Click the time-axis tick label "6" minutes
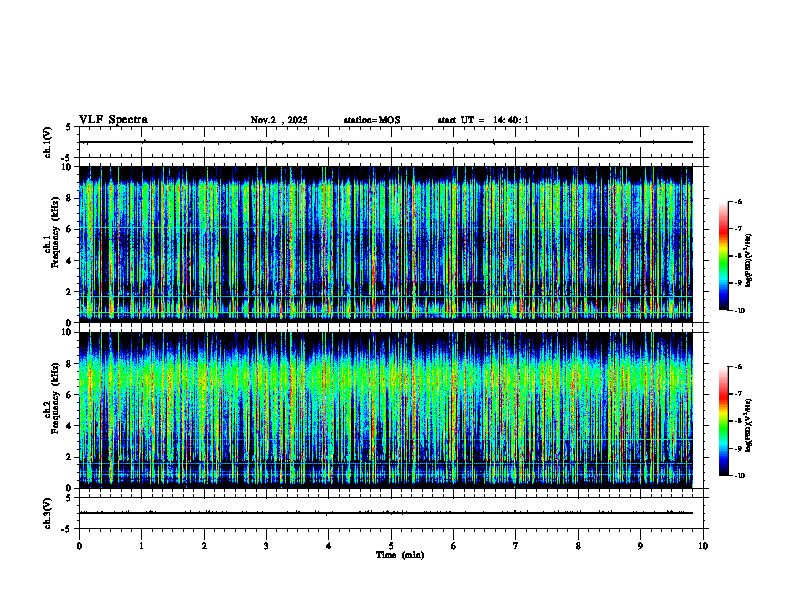This screenshot has height=612, width=792. 454,546
